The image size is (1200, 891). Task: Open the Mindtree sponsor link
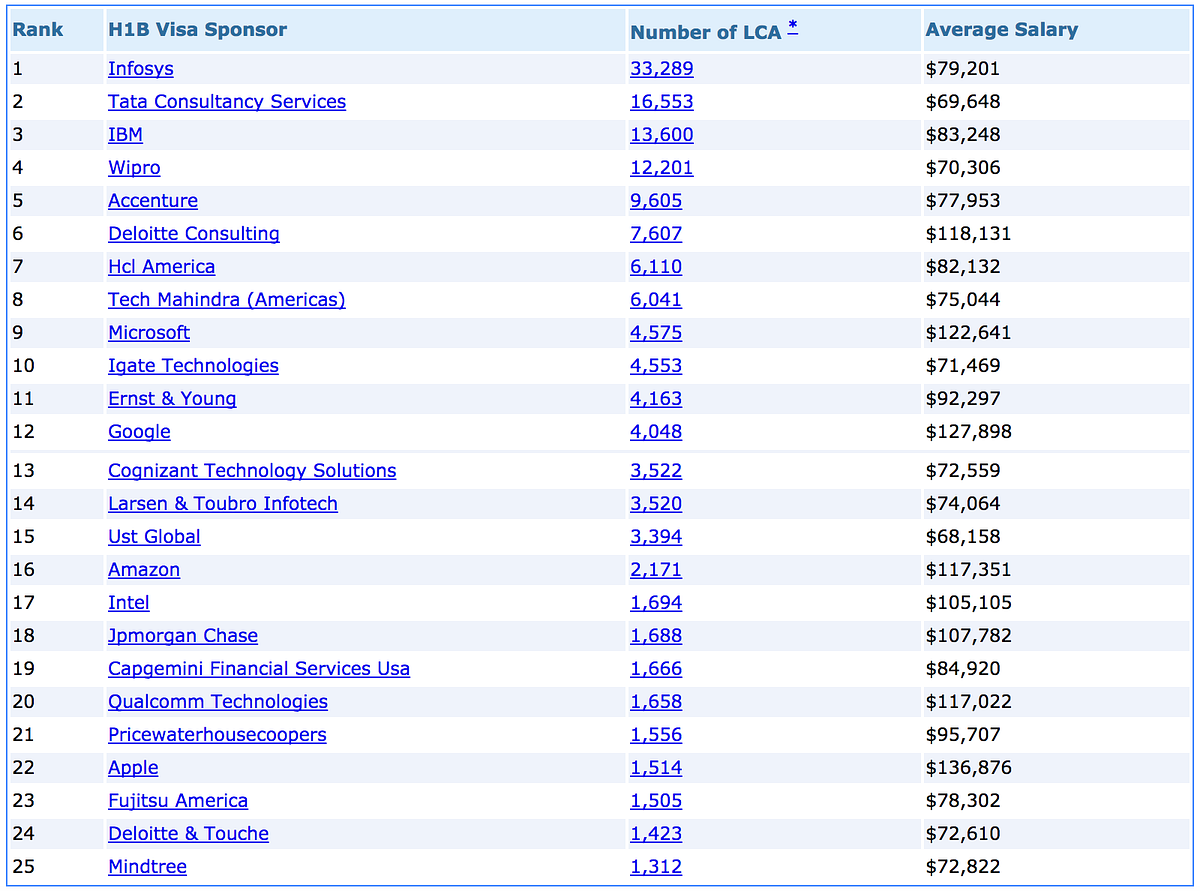[x=147, y=867]
